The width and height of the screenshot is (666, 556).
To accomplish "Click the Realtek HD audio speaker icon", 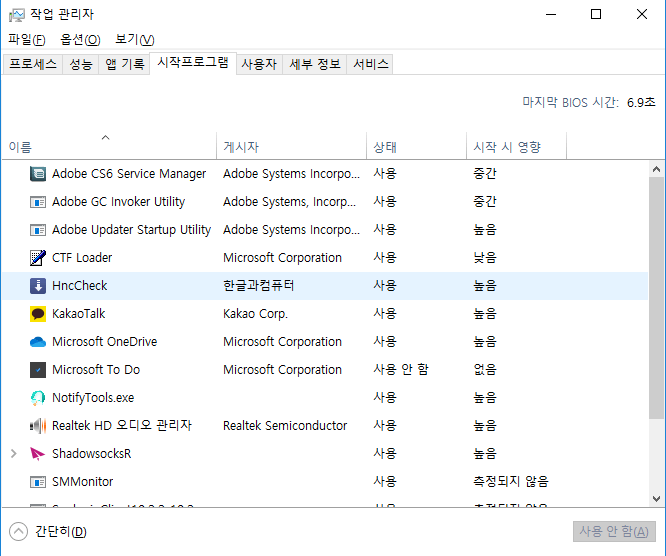I will click(38, 426).
